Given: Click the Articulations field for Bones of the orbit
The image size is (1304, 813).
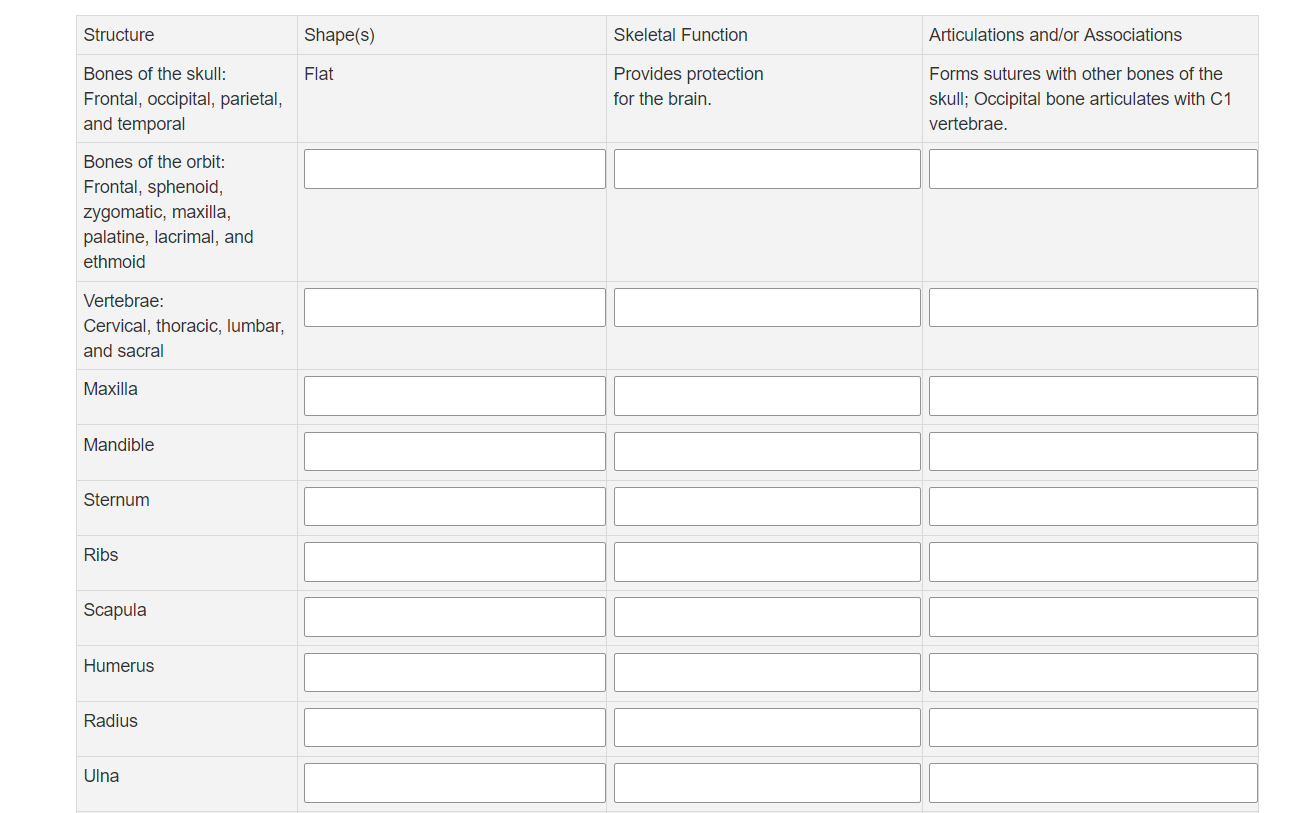Looking at the screenshot, I should [x=1093, y=168].
